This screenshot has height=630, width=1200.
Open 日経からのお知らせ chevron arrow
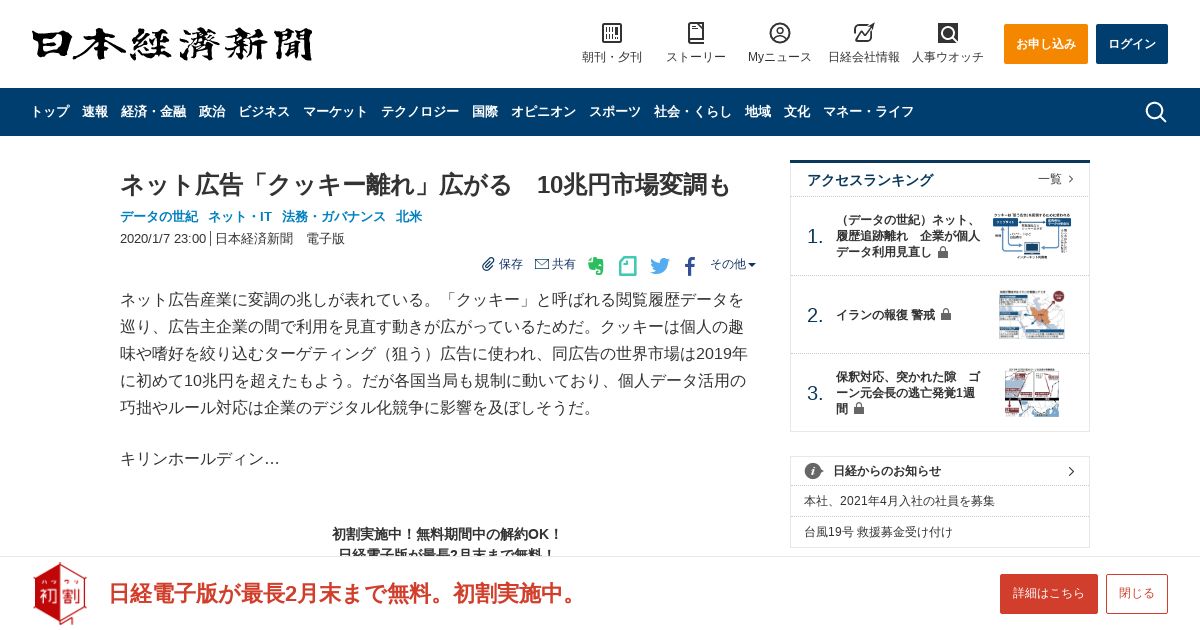[1071, 471]
